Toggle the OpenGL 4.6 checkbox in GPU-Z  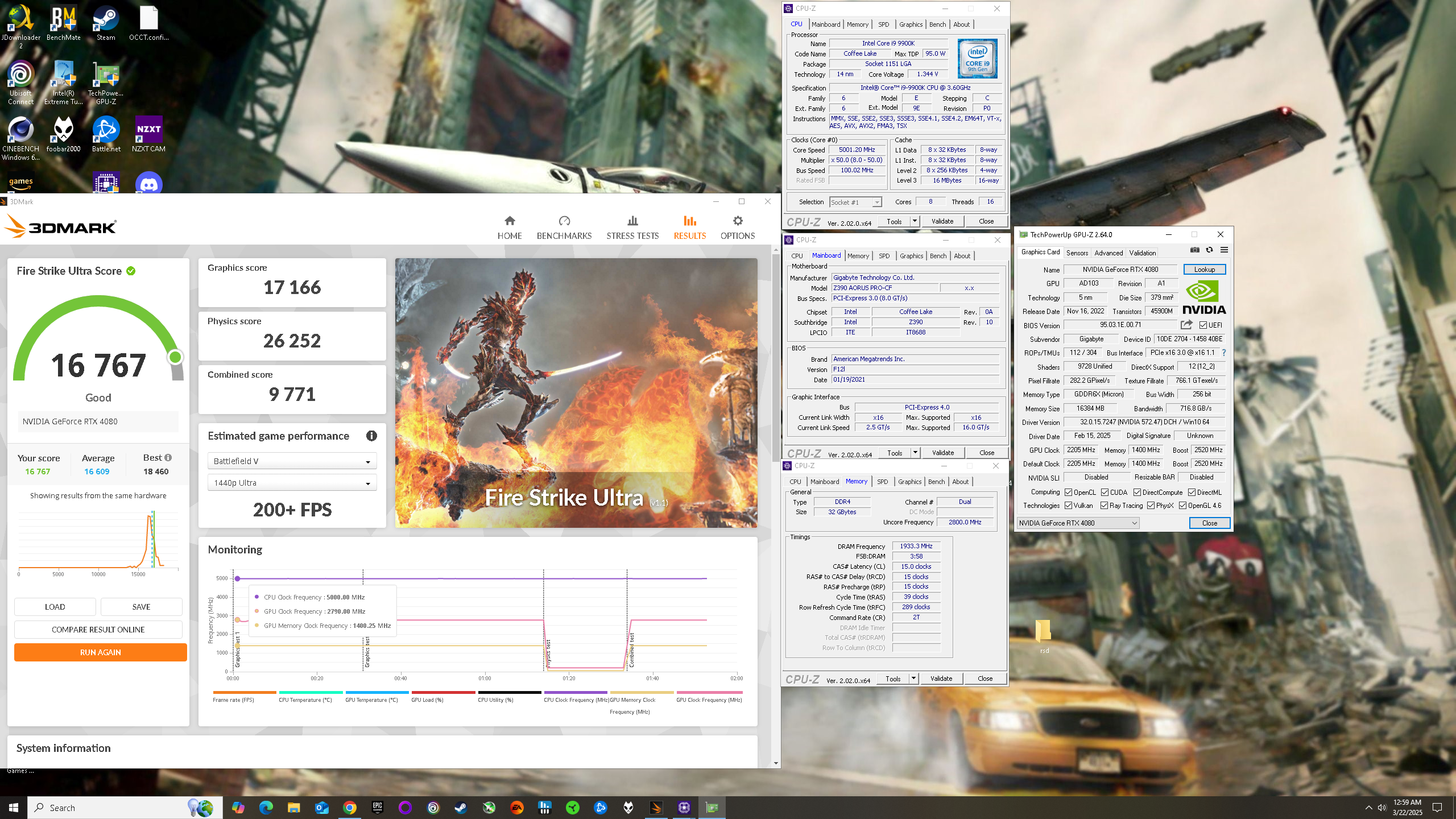click(x=1183, y=506)
